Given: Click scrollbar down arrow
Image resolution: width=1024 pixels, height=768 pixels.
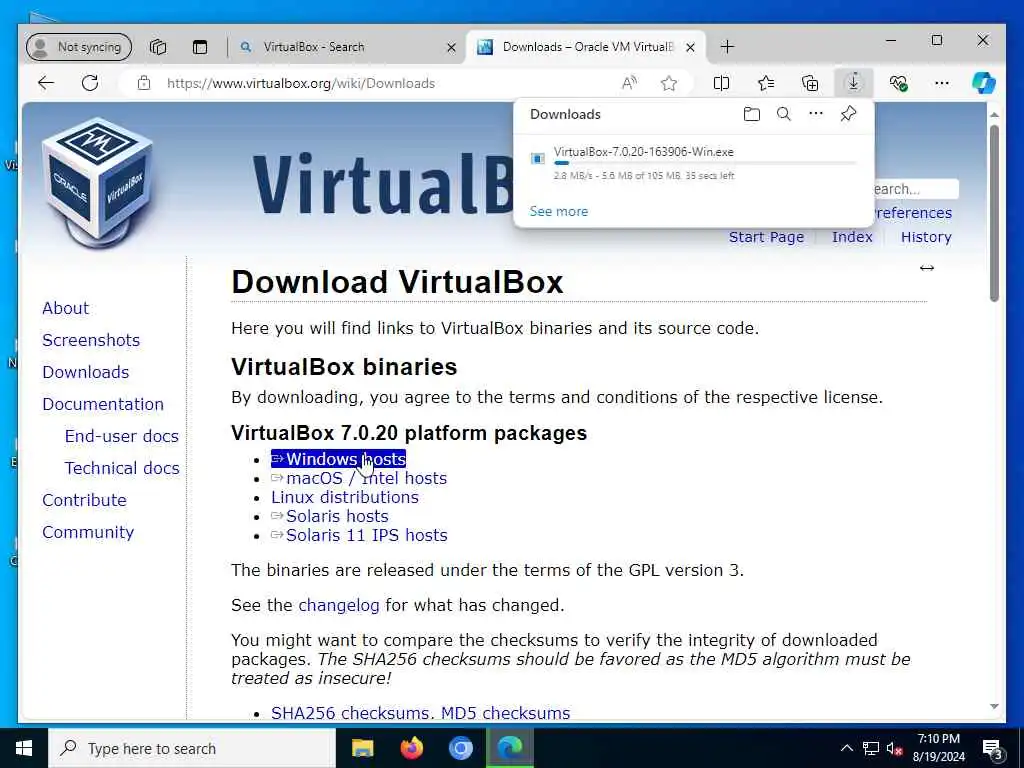Looking at the screenshot, I should [x=994, y=706].
